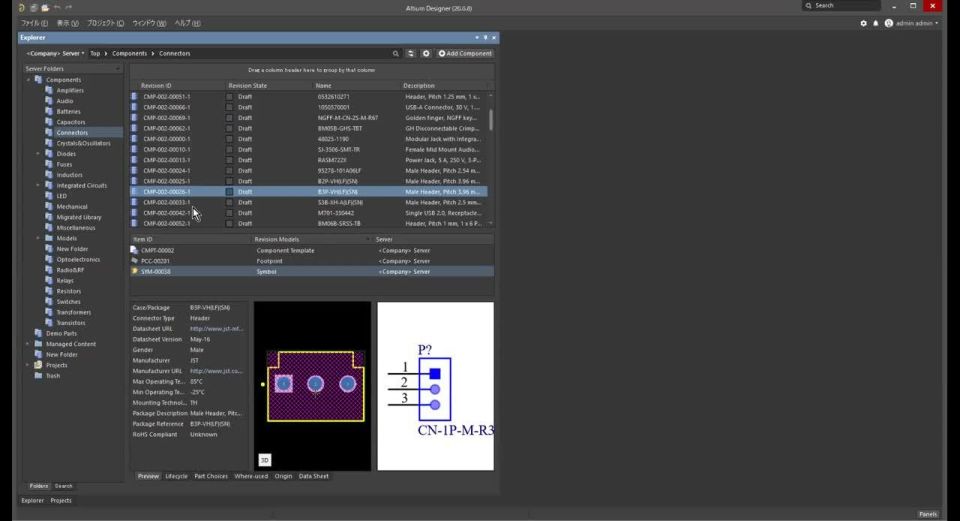Screen dimensions: 960x521
Task: Click component icon of CMP-002-00051-1 row
Action: click(134, 97)
